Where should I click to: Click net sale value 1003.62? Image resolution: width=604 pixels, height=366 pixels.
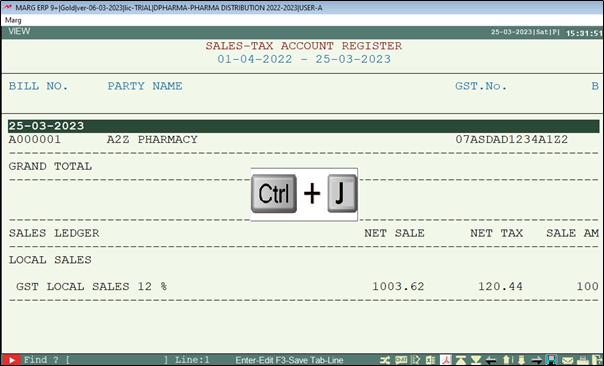[x=398, y=287]
